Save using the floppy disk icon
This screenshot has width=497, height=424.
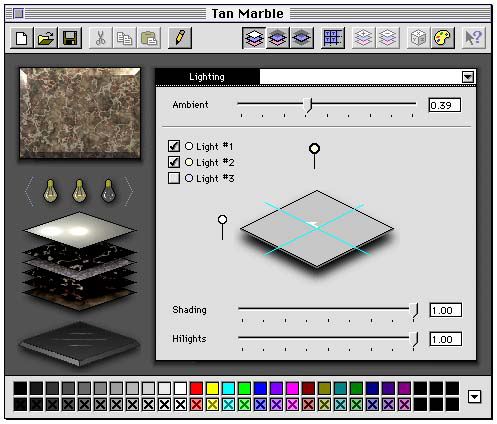point(70,38)
